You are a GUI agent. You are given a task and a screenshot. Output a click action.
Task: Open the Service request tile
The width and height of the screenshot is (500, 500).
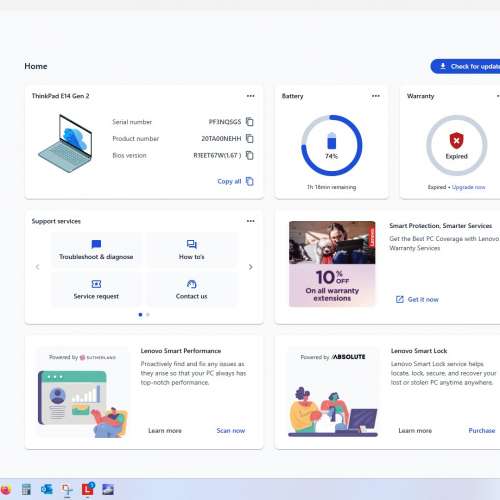point(96,289)
